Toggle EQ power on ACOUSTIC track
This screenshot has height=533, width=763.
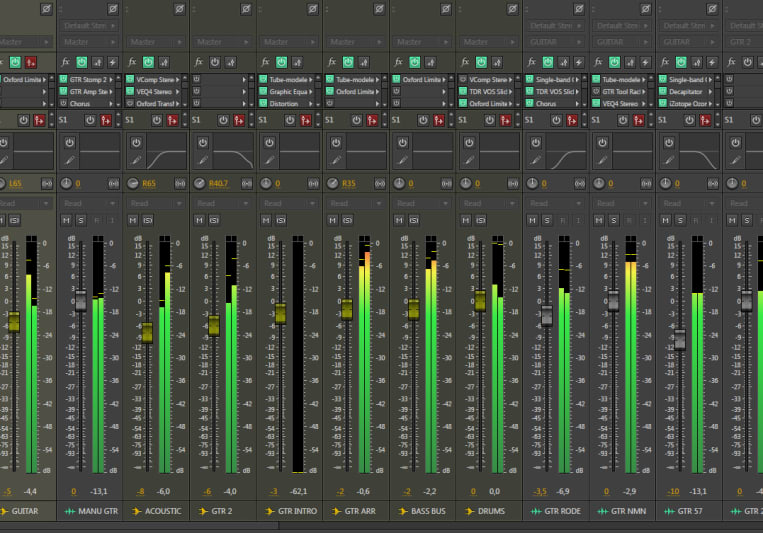point(136,143)
